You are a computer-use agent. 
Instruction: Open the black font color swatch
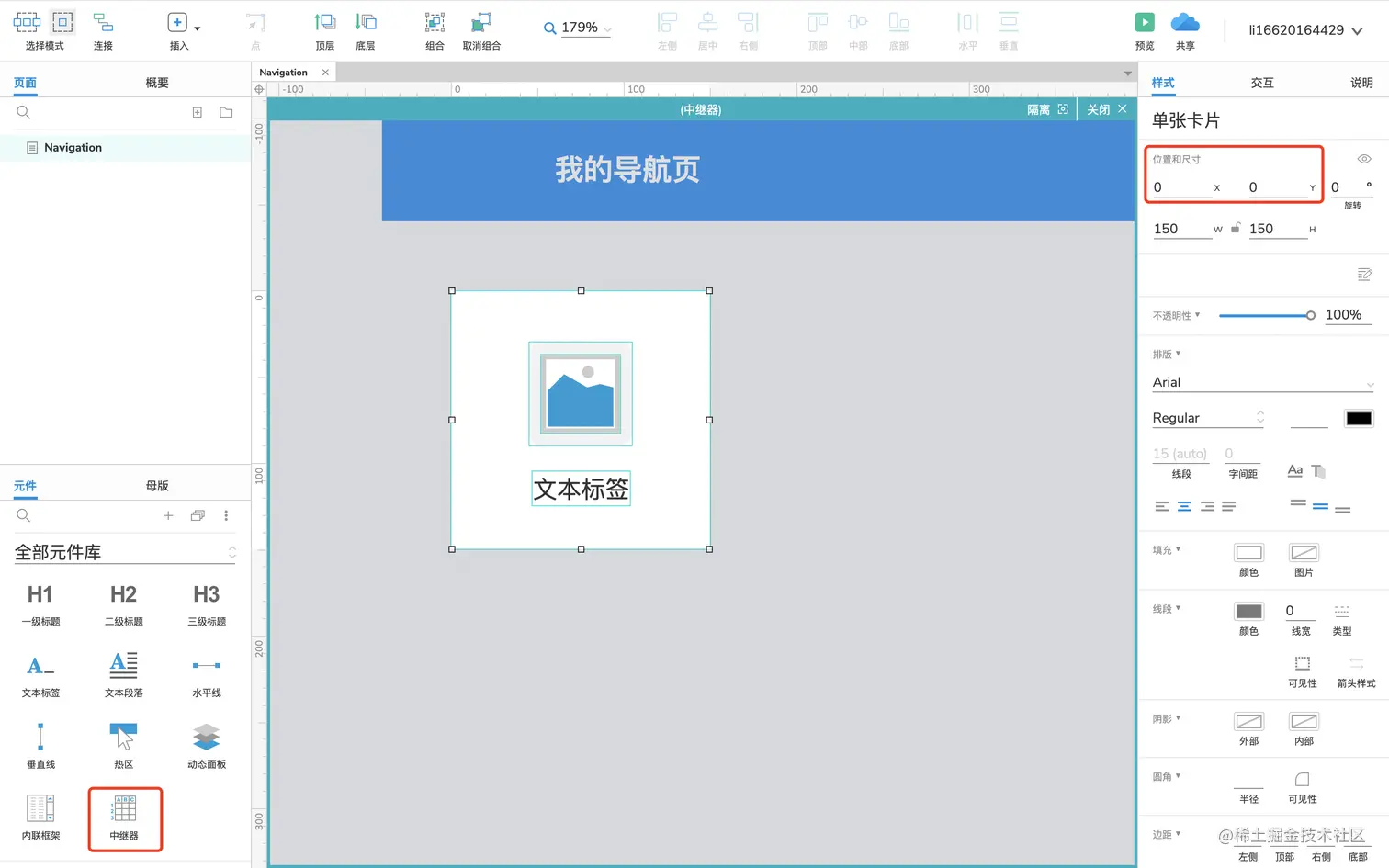pyautogui.click(x=1359, y=418)
